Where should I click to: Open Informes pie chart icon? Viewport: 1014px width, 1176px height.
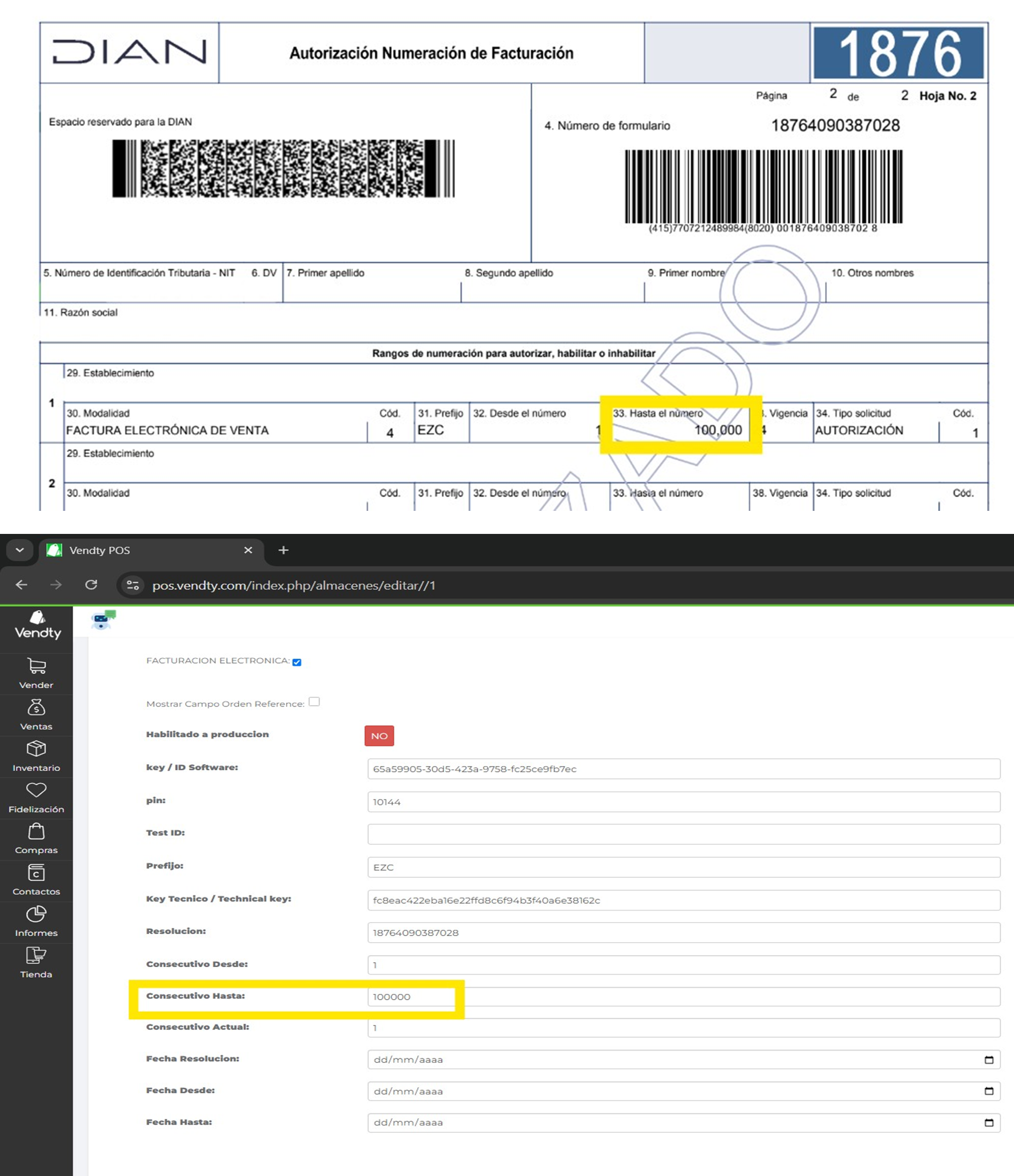pos(37,915)
